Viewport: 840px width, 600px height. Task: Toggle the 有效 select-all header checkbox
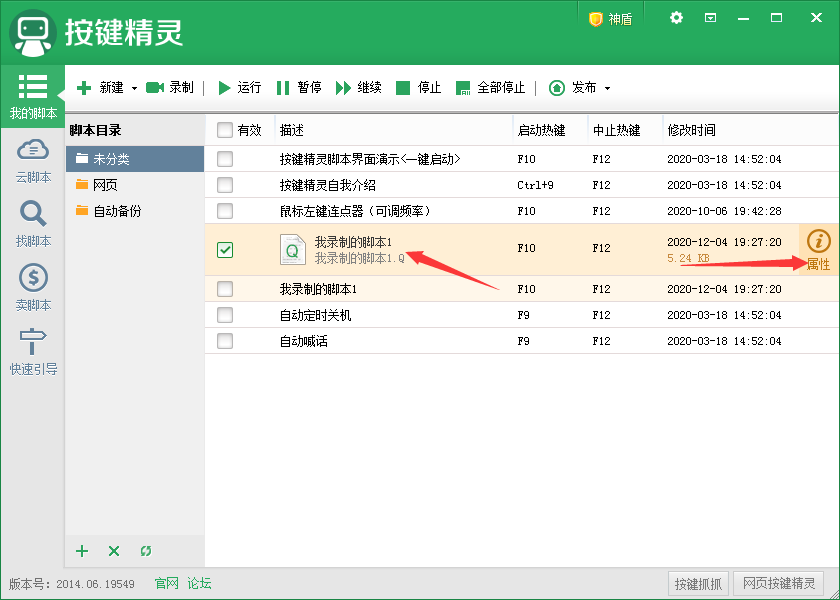click(225, 130)
